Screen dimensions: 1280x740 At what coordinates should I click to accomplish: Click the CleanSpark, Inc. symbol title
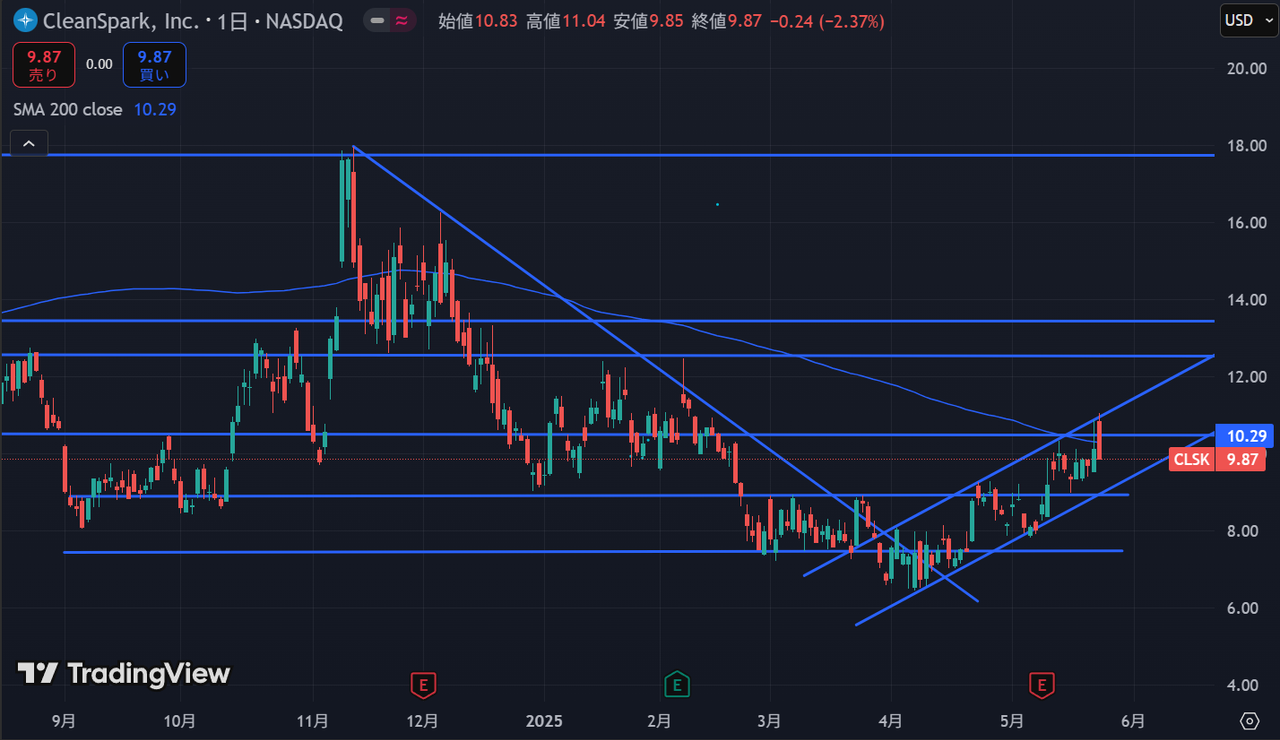pyautogui.click(x=121, y=21)
